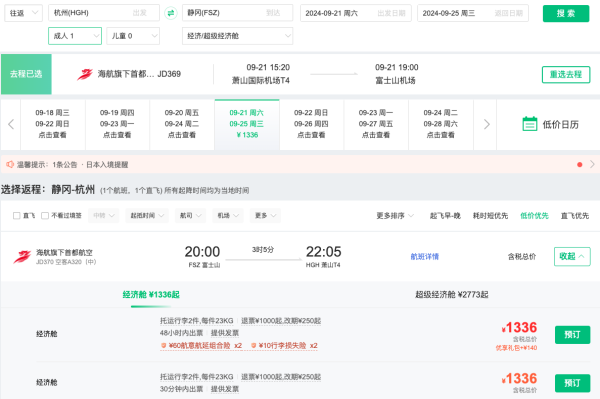Screen dimensions: 600x399
Task: Click Capital Airlines logo in selected outbound flight
Action: pos(85,74)
